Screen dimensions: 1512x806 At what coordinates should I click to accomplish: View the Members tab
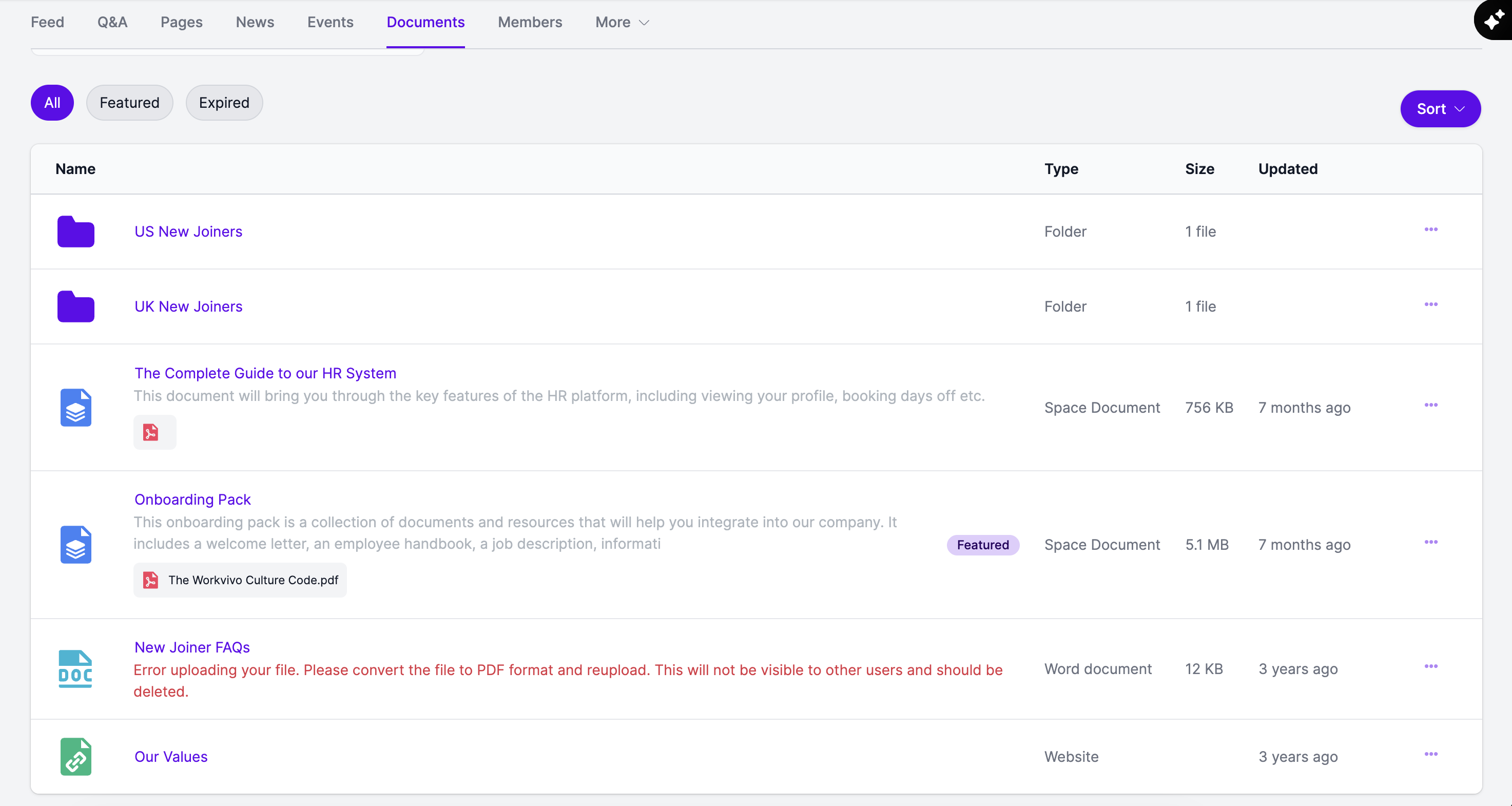(x=530, y=22)
